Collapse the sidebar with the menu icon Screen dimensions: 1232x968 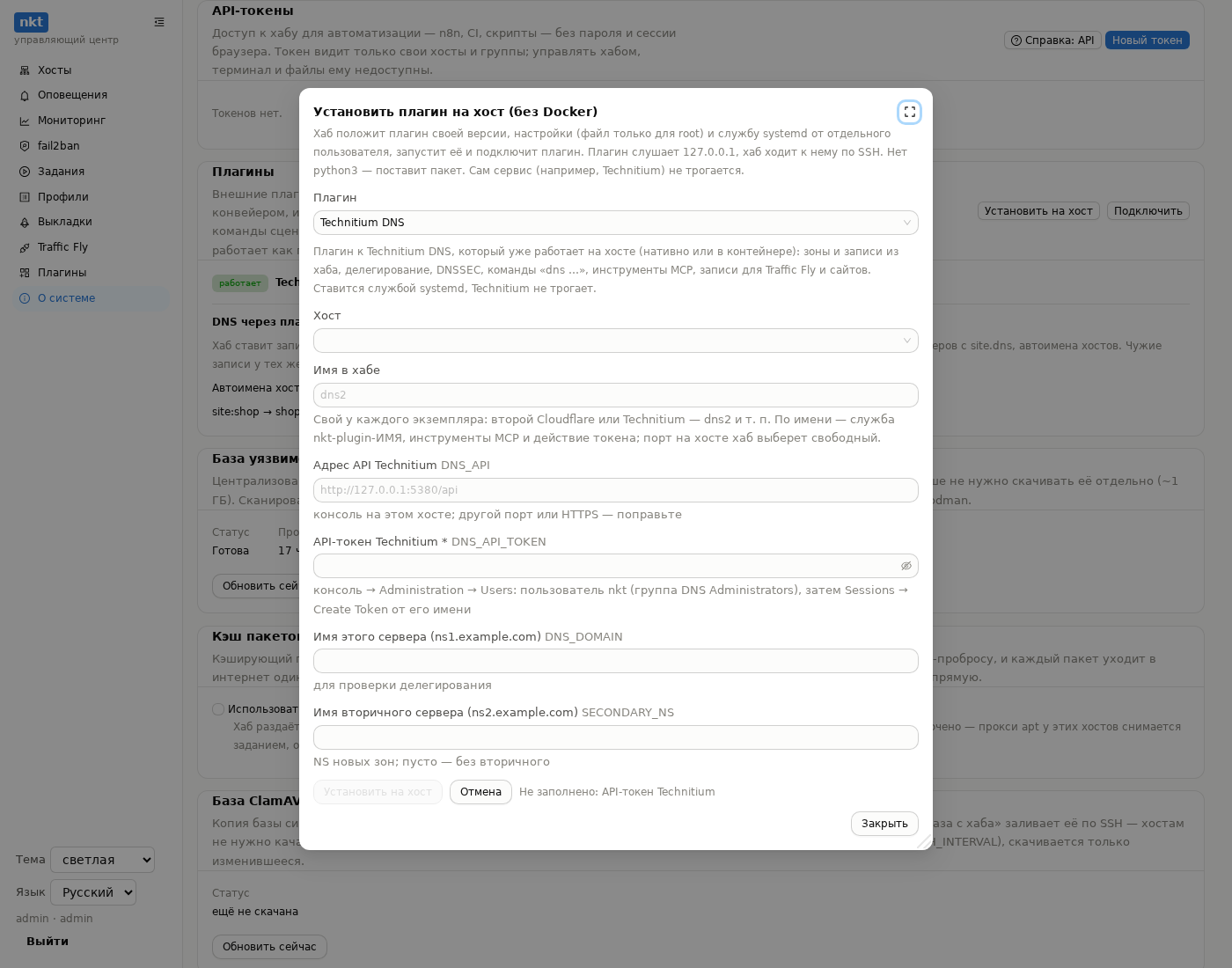(x=159, y=22)
